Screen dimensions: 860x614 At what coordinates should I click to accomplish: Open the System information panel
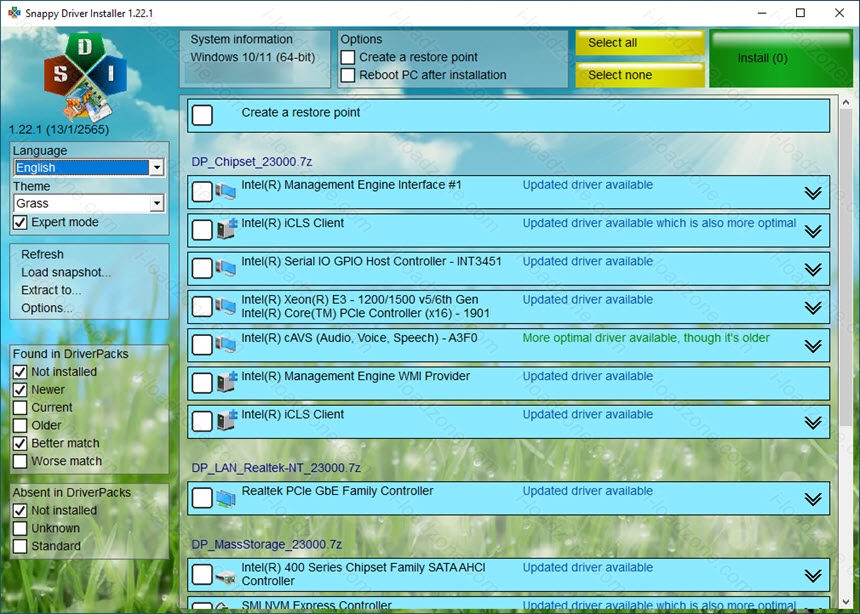(255, 59)
